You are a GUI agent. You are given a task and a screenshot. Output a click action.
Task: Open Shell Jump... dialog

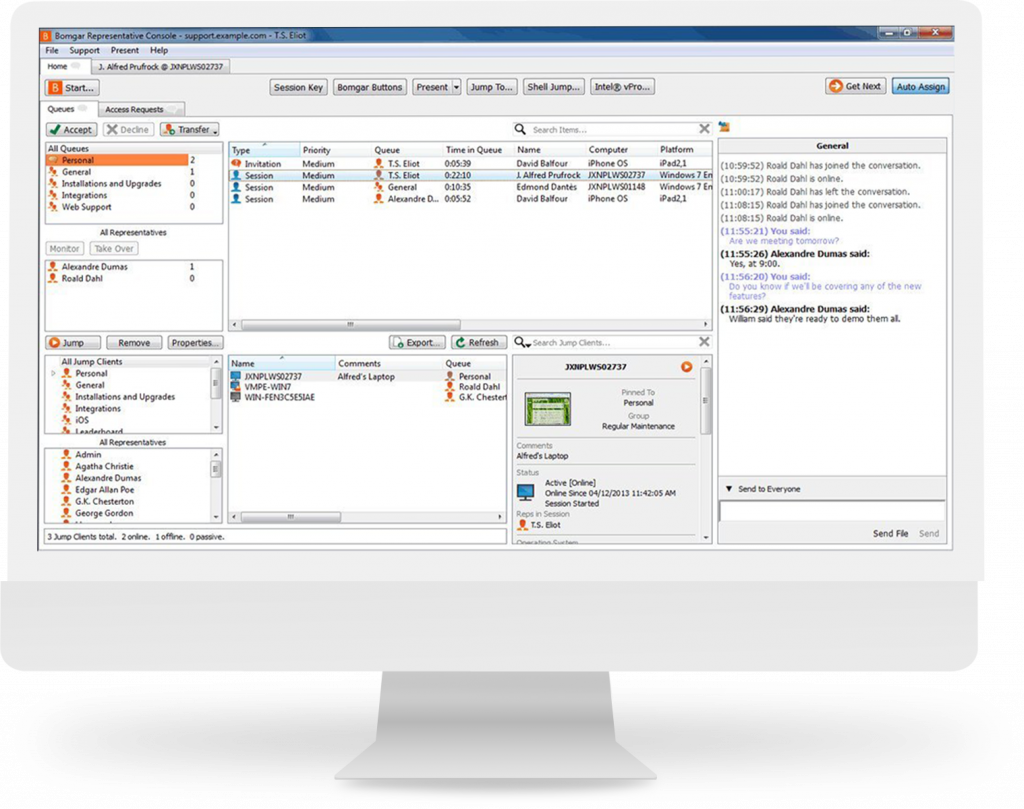point(553,87)
